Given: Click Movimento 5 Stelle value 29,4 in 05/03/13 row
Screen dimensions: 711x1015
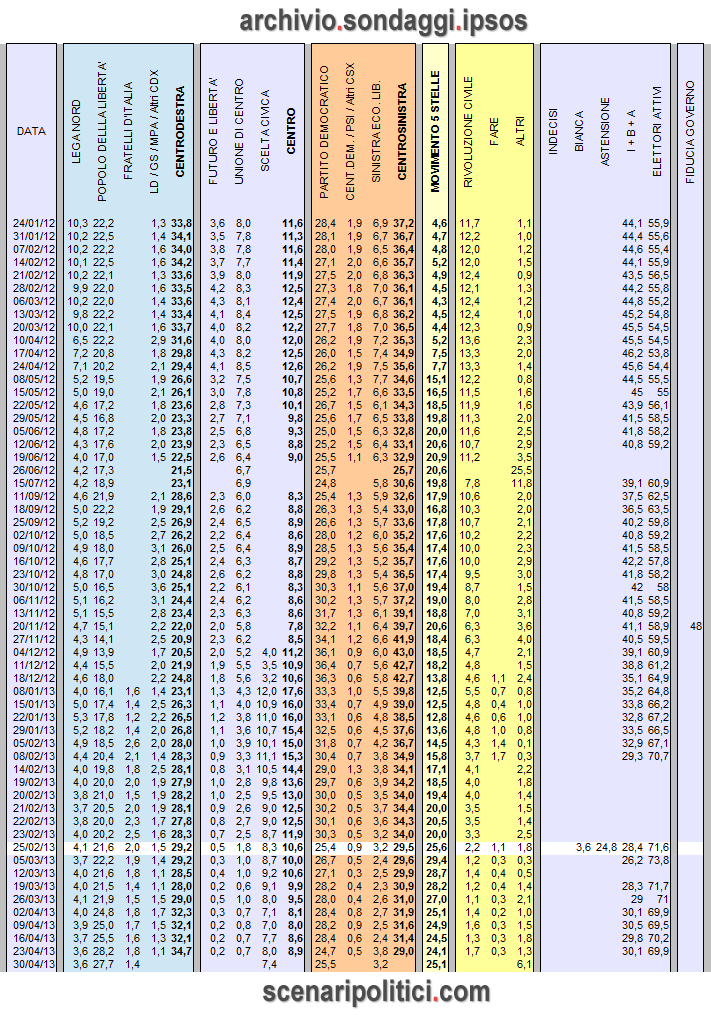Looking at the screenshot, I should click(436, 860).
